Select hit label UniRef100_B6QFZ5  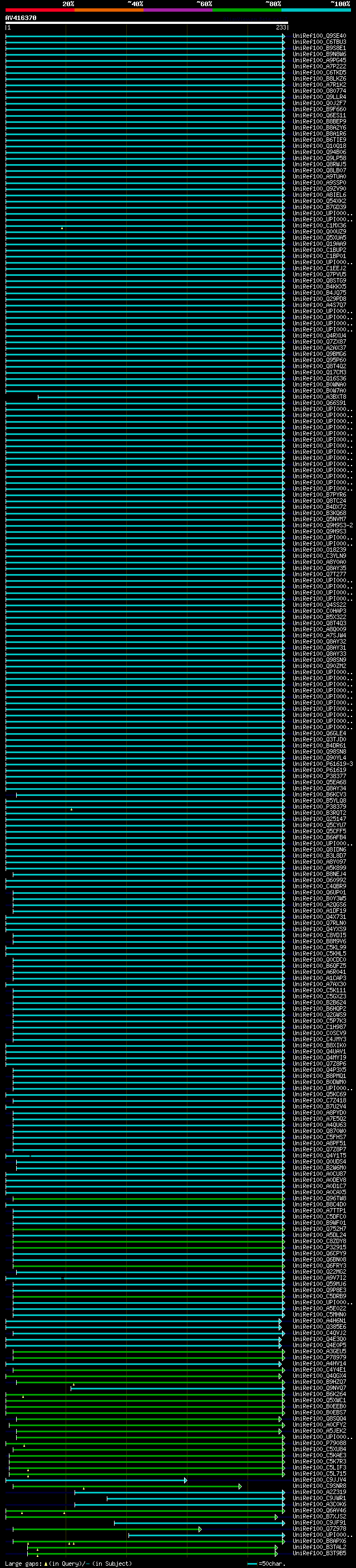click(319, 966)
